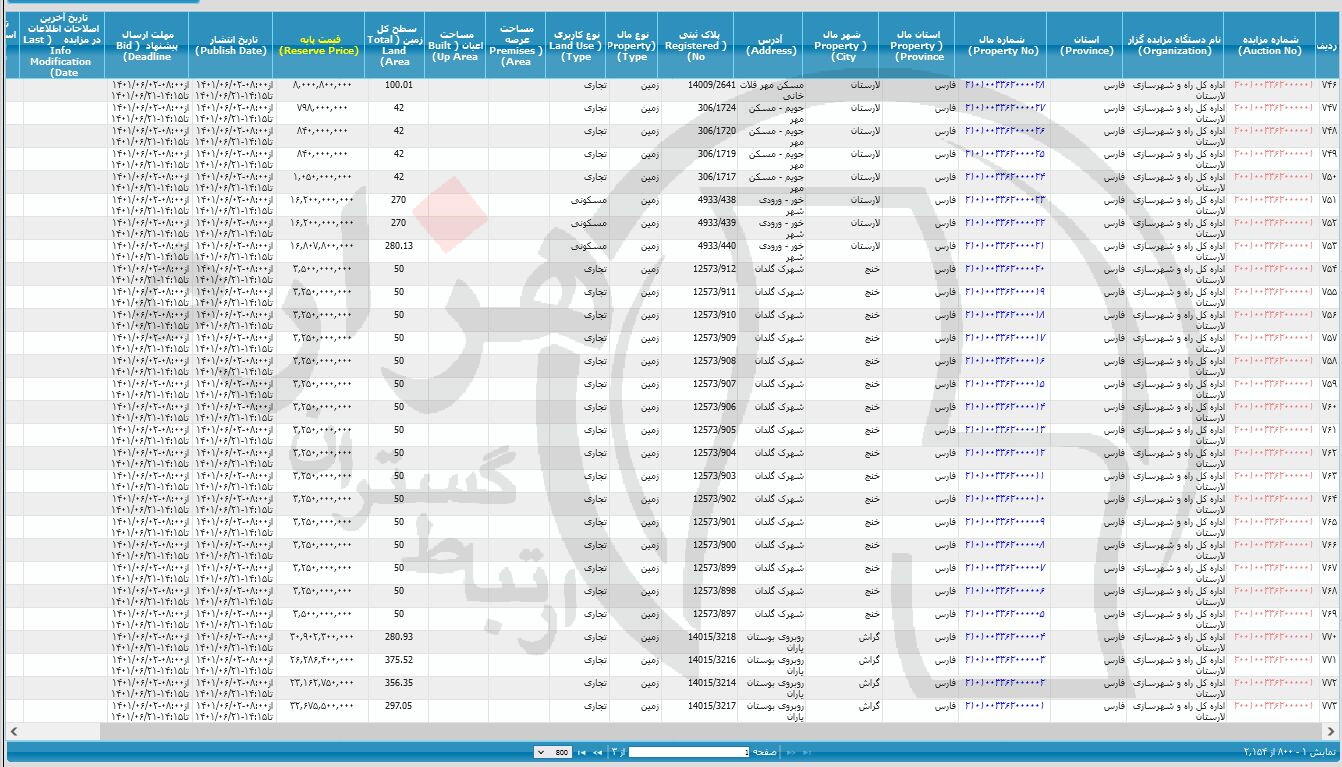The width and height of the screenshot is (1342, 767).
Task: Go to the page marked by the bar-and-arrow pager icon
Action: [582, 752]
